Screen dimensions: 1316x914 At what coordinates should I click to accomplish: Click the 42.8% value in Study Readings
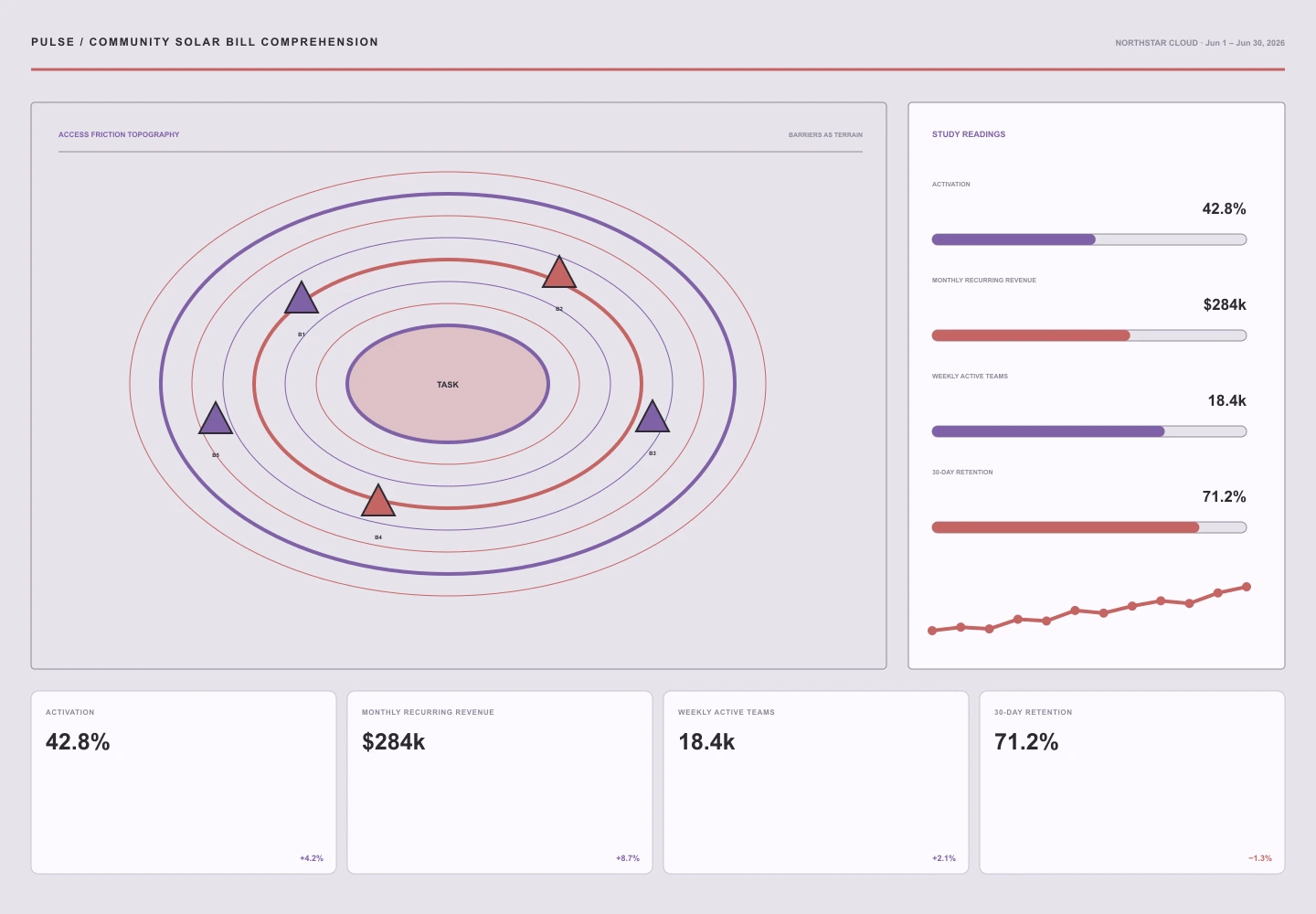(x=1224, y=208)
